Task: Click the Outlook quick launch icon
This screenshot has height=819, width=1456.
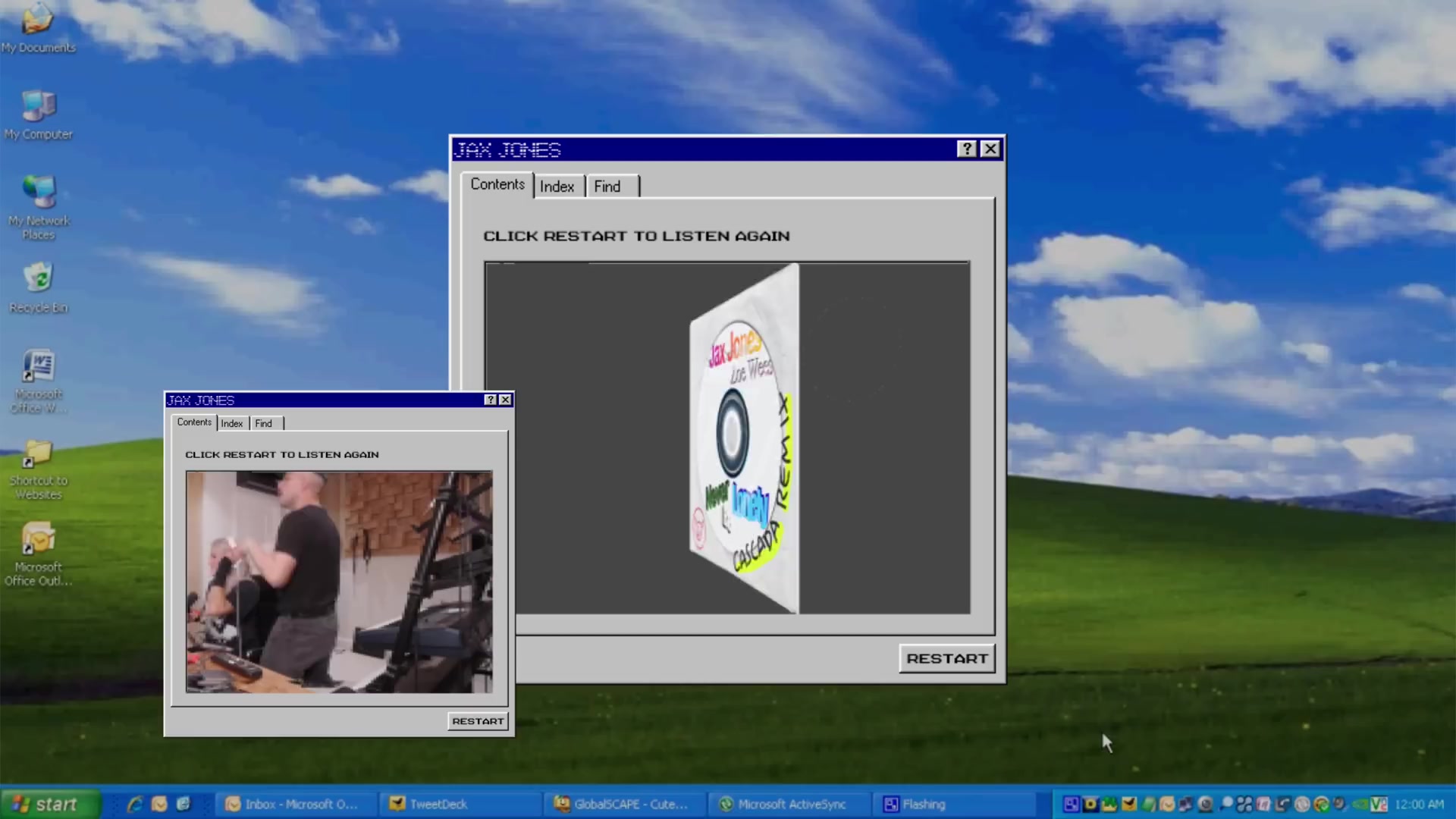Action: pos(159,804)
